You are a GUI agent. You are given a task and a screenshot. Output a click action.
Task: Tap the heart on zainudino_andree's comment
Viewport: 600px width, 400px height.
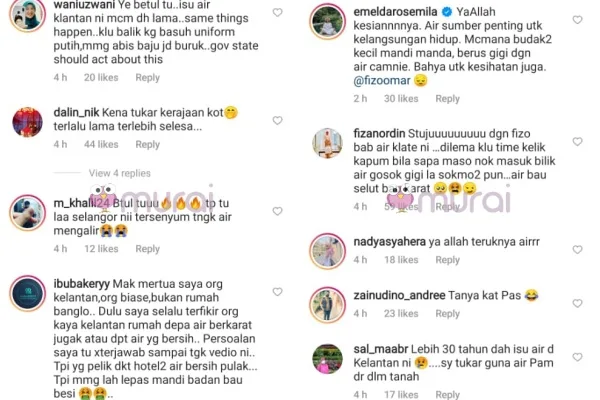click(x=577, y=304)
